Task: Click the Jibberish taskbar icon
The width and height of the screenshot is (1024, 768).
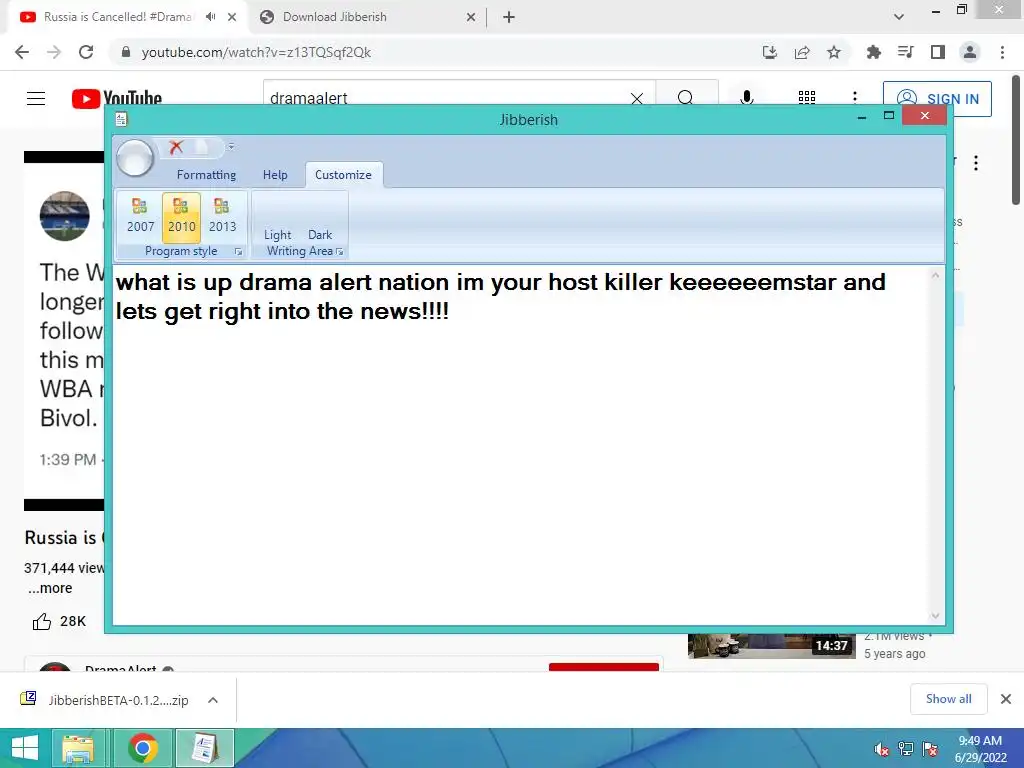Action: (x=204, y=748)
